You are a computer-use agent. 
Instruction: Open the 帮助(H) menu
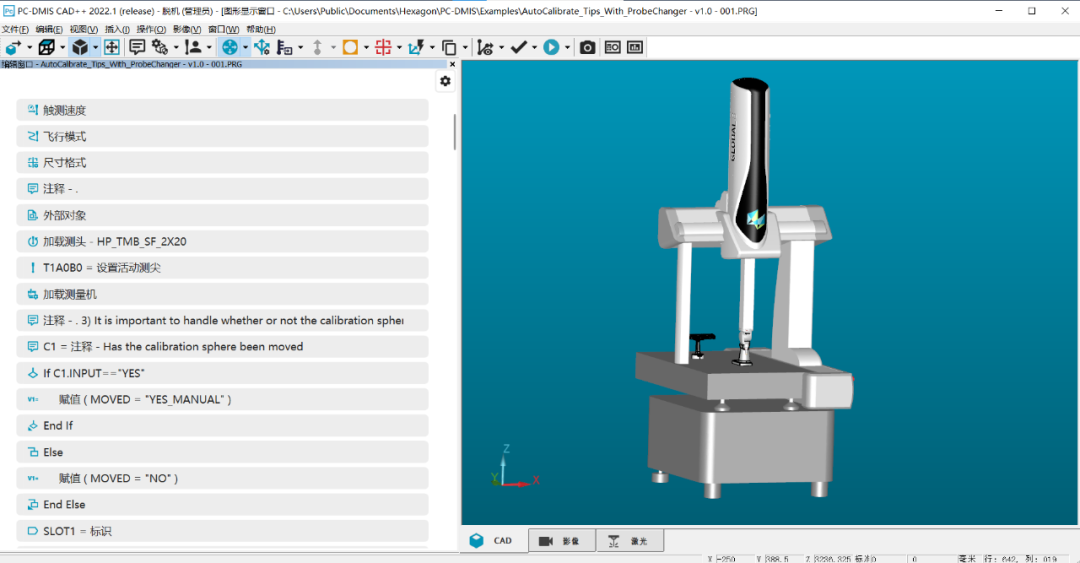(x=261, y=30)
